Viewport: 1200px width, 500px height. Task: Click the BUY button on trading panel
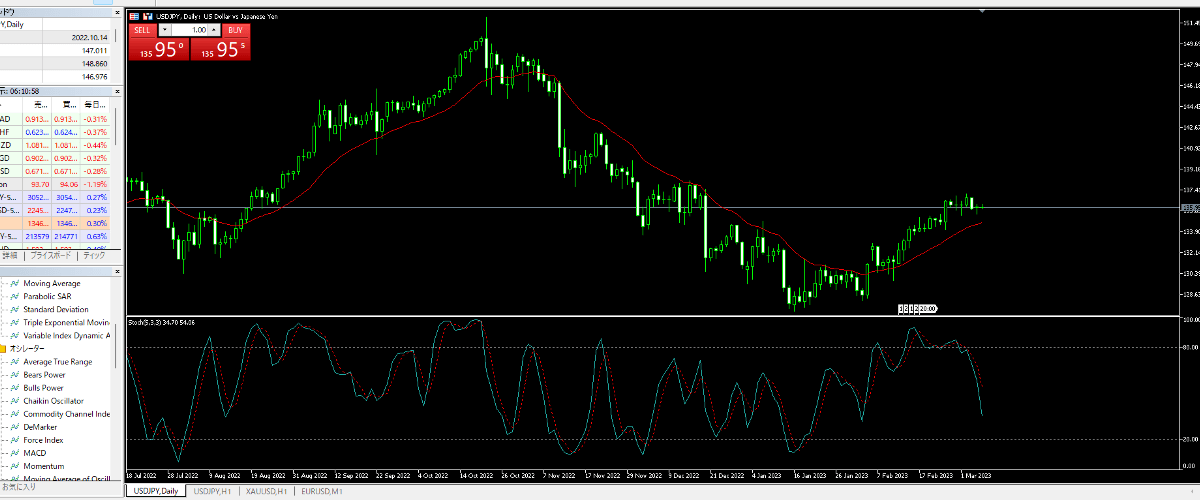[234, 30]
